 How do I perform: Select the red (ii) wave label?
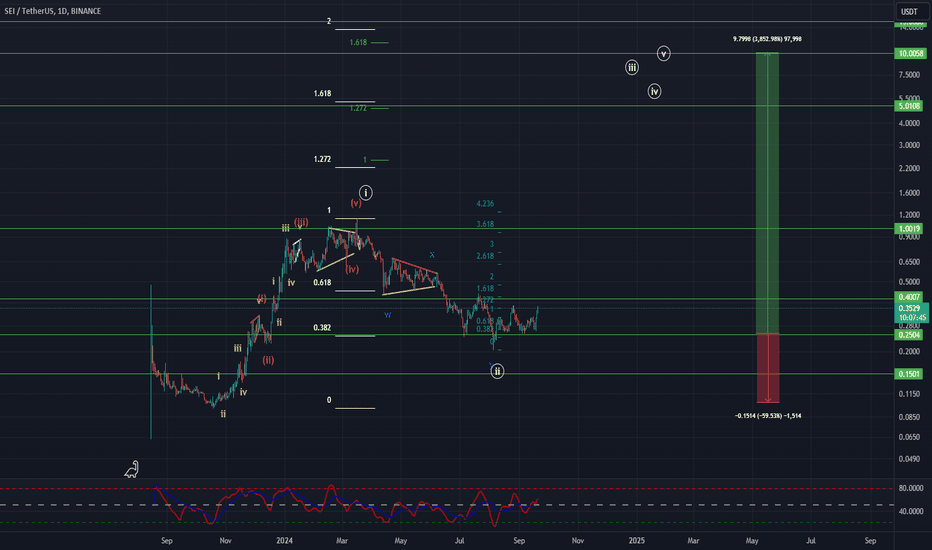(268, 360)
